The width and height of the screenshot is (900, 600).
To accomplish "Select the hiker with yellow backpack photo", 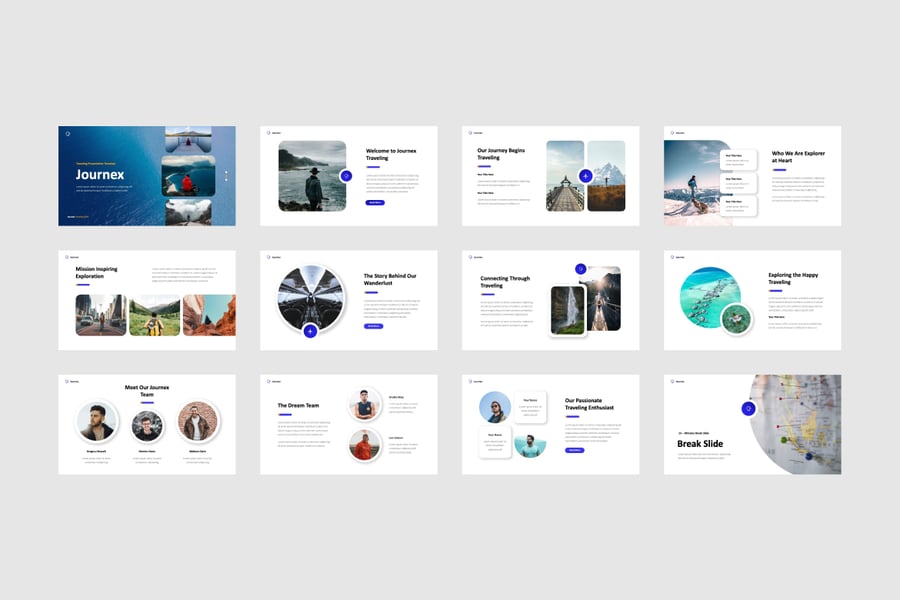I will pyautogui.click(x=154, y=315).
